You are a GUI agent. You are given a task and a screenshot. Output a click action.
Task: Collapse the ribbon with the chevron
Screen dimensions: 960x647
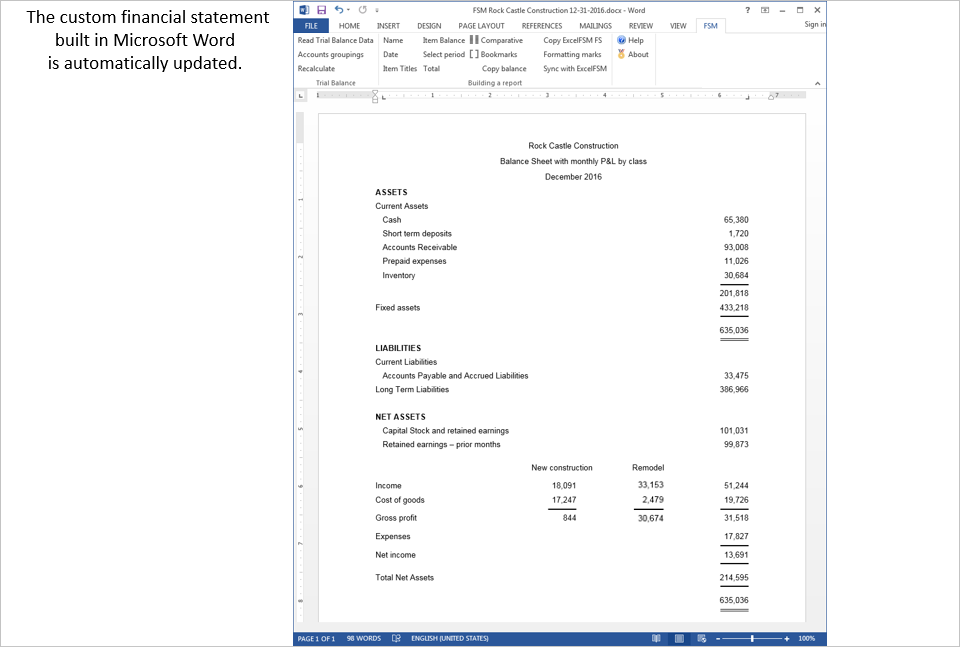817,83
